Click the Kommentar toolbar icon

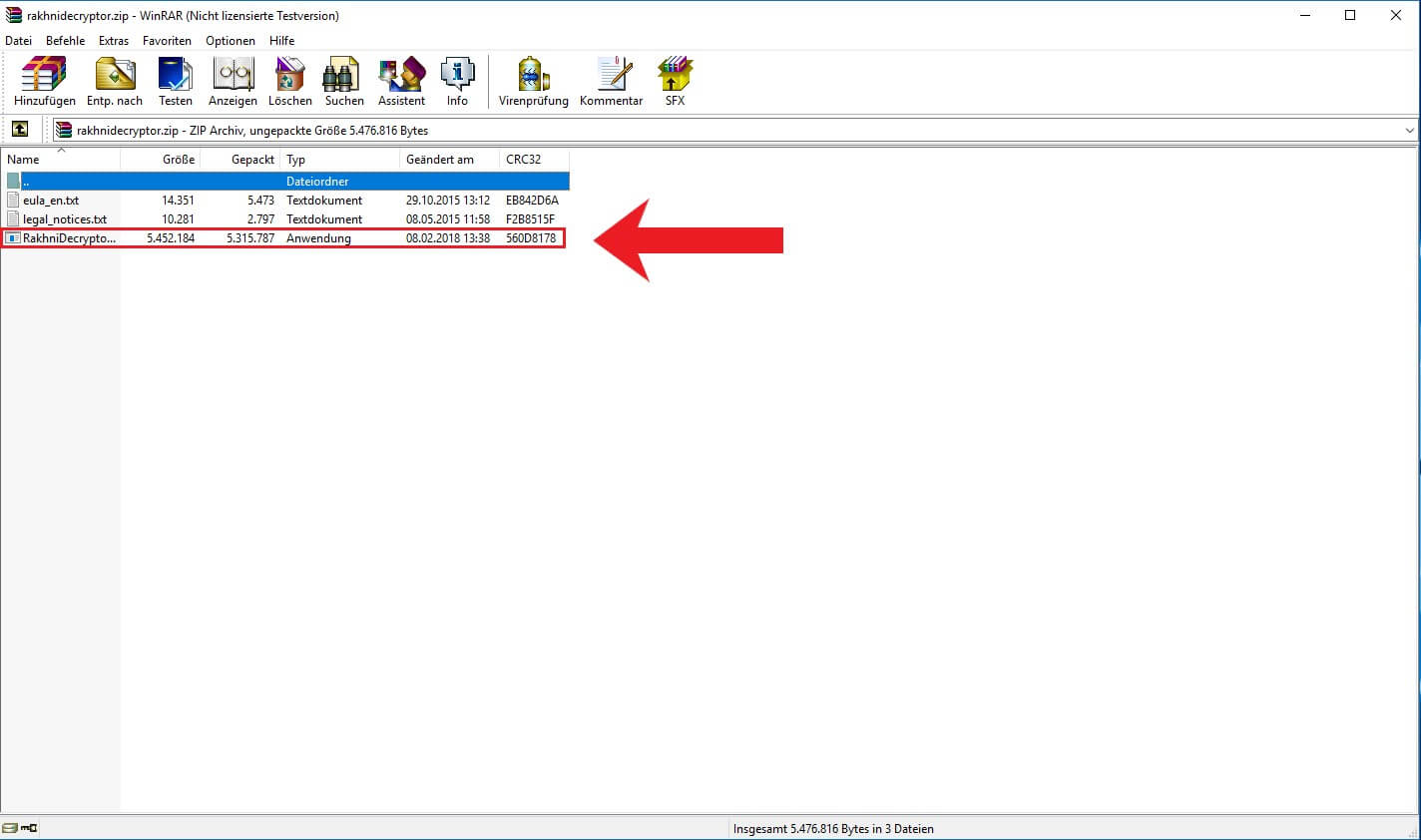(x=614, y=74)
